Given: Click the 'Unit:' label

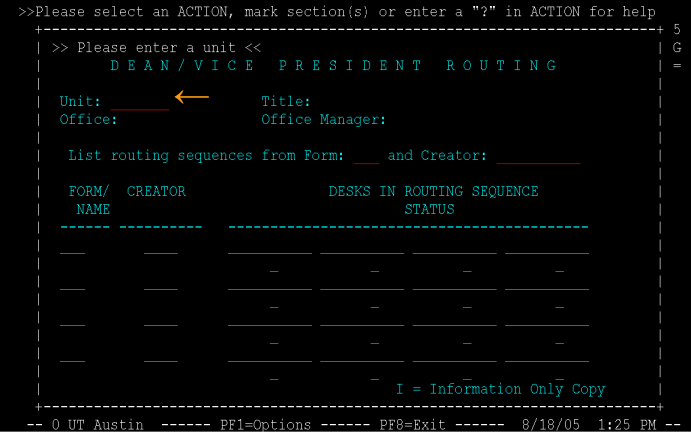Looking at the screenshot, I should [80, 101].
